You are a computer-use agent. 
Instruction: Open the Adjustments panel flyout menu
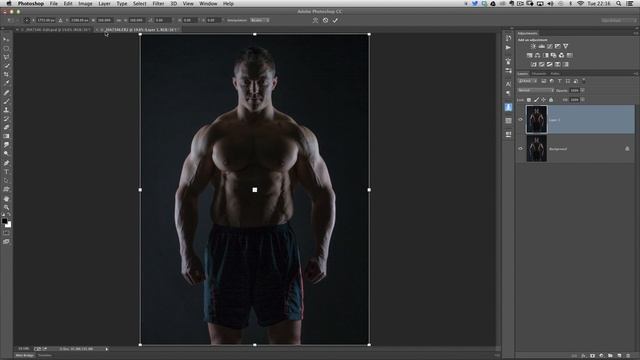(x=636, y=33)
